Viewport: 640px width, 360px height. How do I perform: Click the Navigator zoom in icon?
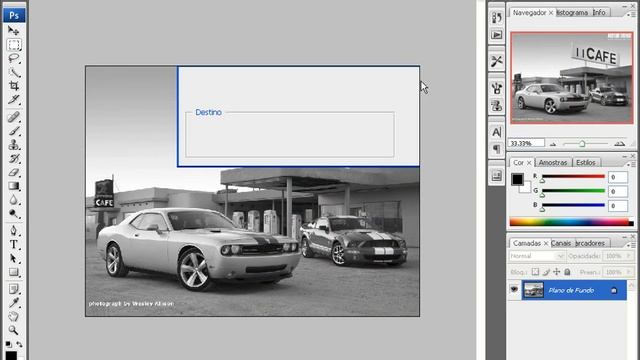(x=620, y=143)
